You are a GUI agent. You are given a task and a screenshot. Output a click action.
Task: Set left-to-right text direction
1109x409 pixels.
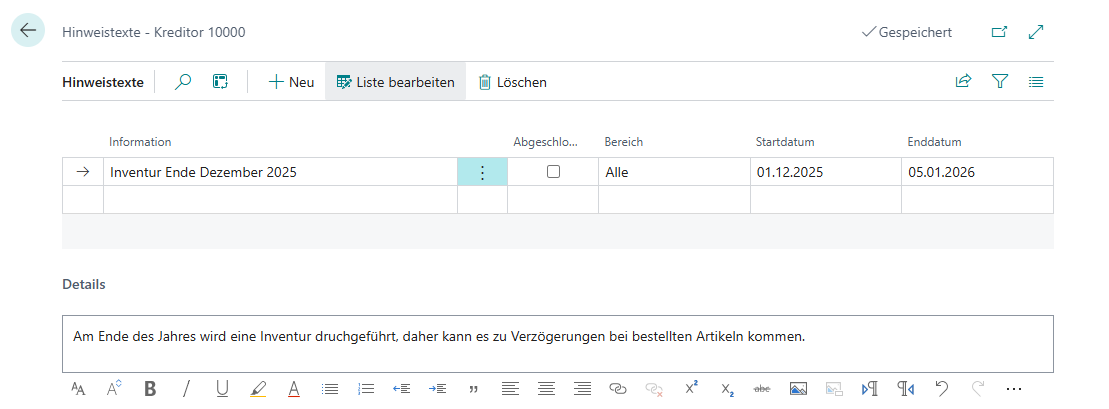coord(870,388)
